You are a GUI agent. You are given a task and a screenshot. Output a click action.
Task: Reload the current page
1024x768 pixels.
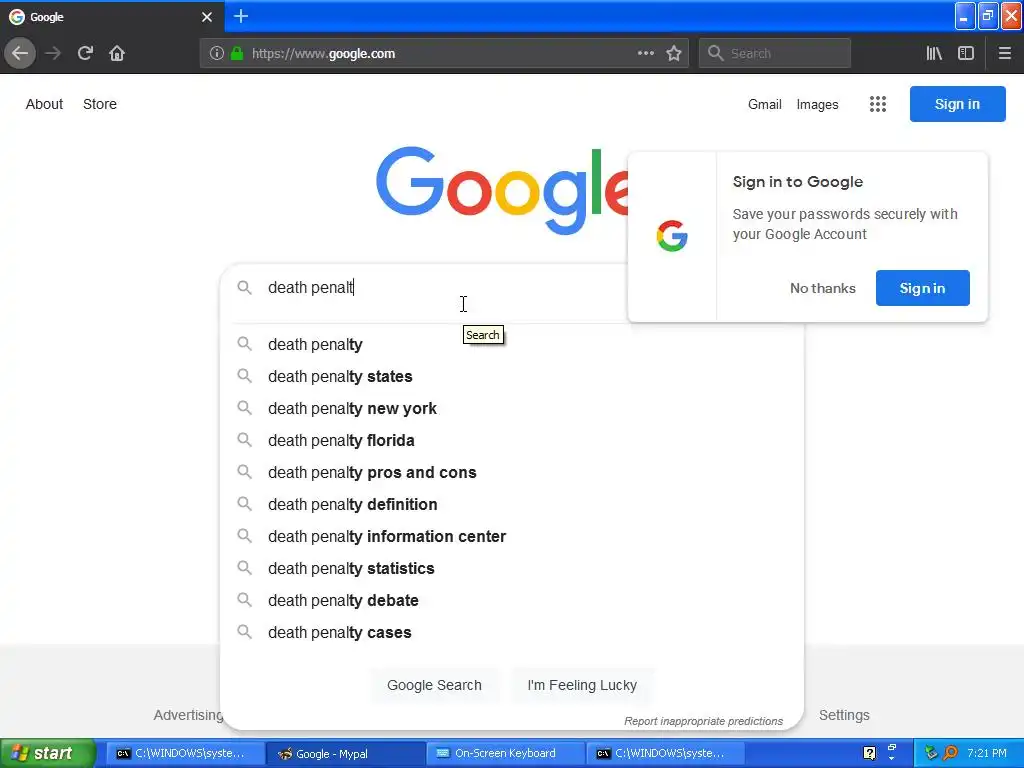point(85,54)
